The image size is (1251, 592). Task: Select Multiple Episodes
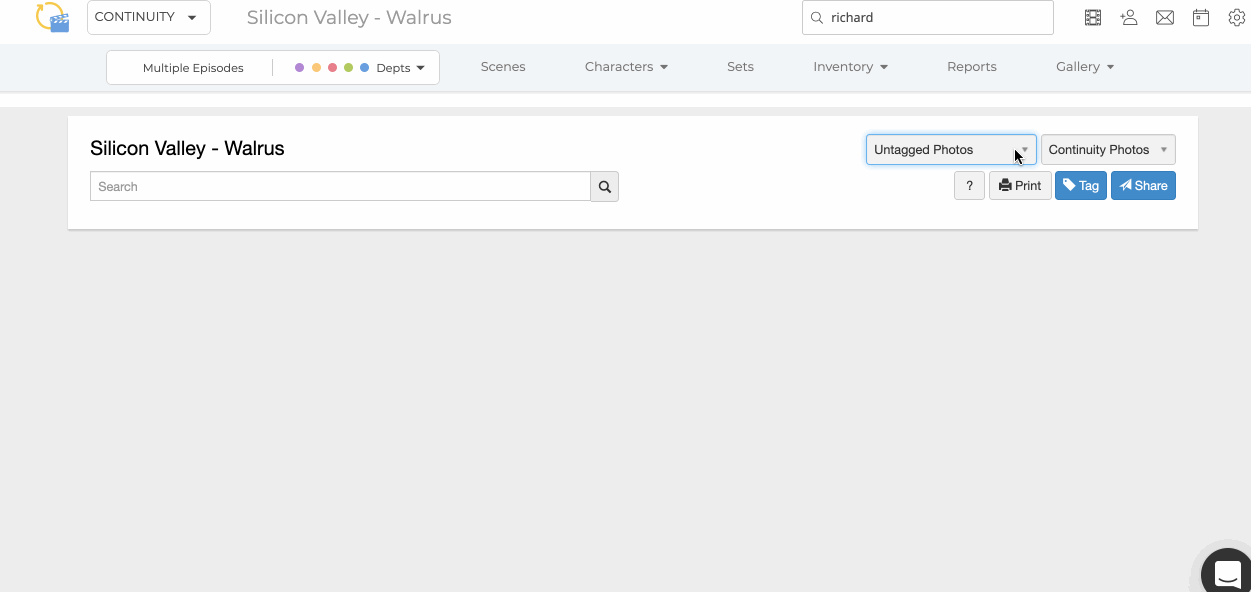[193, 68]
